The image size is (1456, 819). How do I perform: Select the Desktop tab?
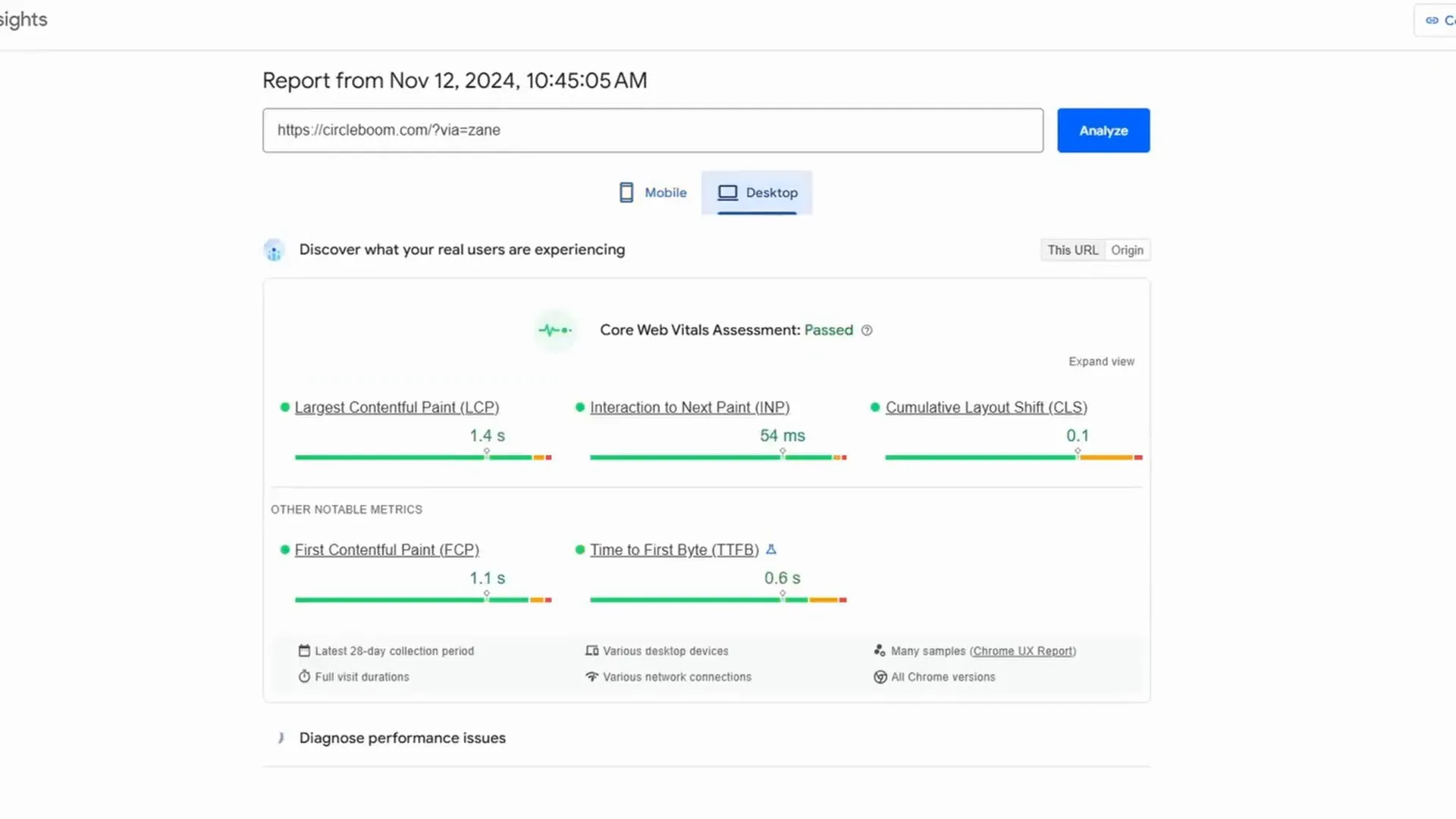[x=757, y=193]
